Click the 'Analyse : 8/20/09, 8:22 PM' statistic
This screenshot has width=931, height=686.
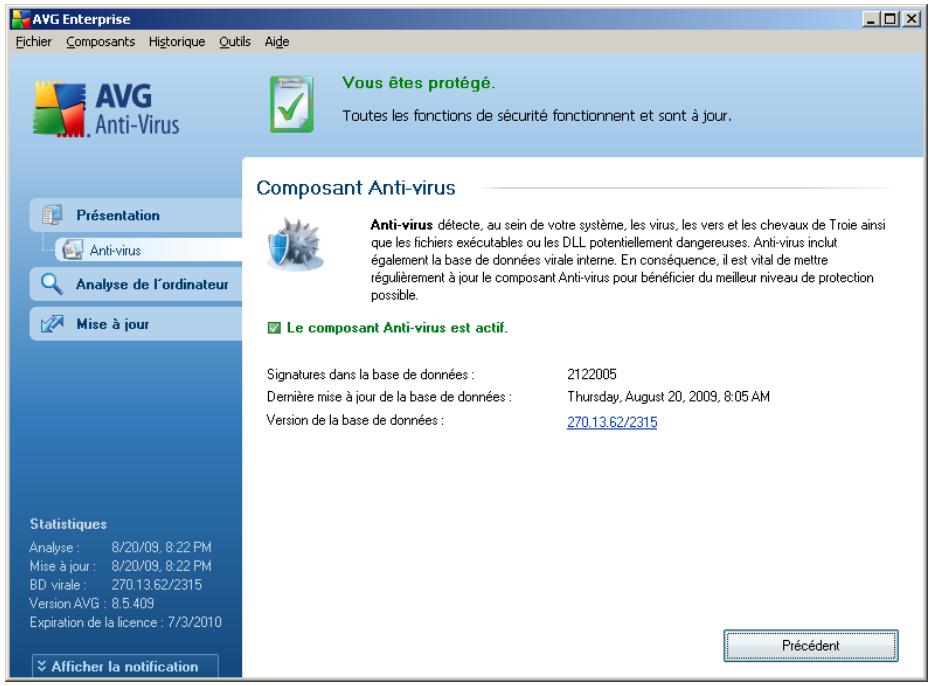click(121, 548)
